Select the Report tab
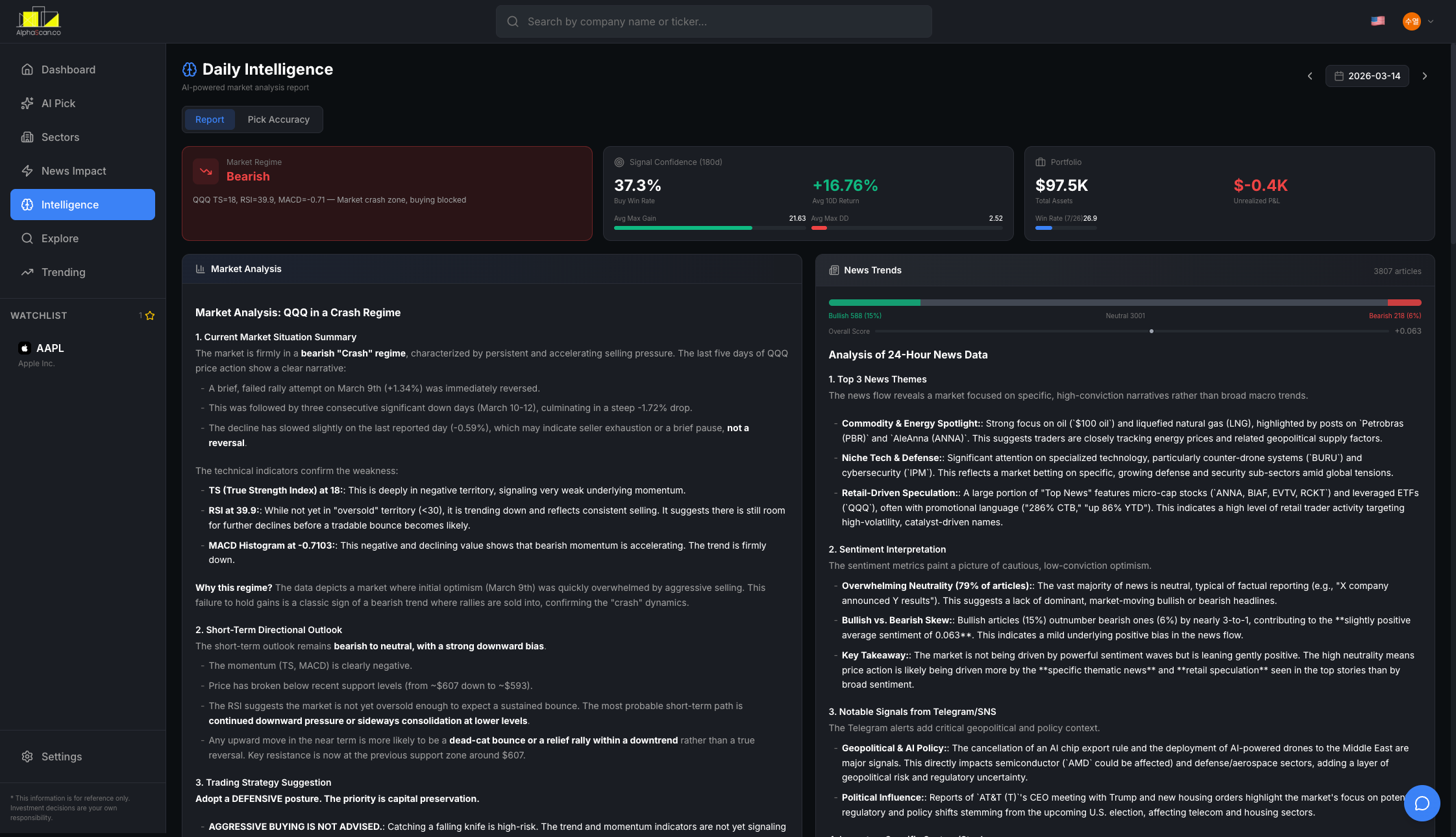 [209, 119]
